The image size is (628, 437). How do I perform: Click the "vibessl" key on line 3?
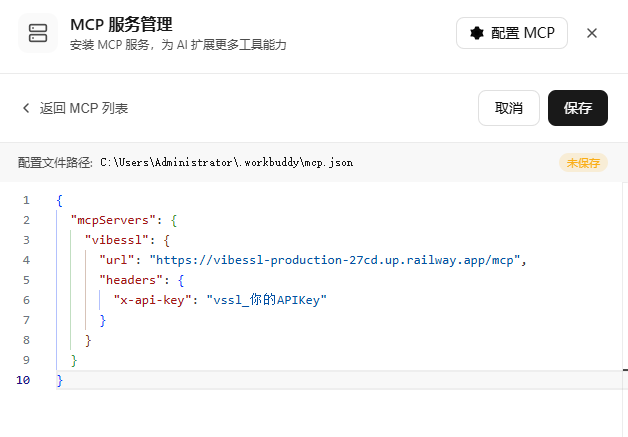pos(117,240)
